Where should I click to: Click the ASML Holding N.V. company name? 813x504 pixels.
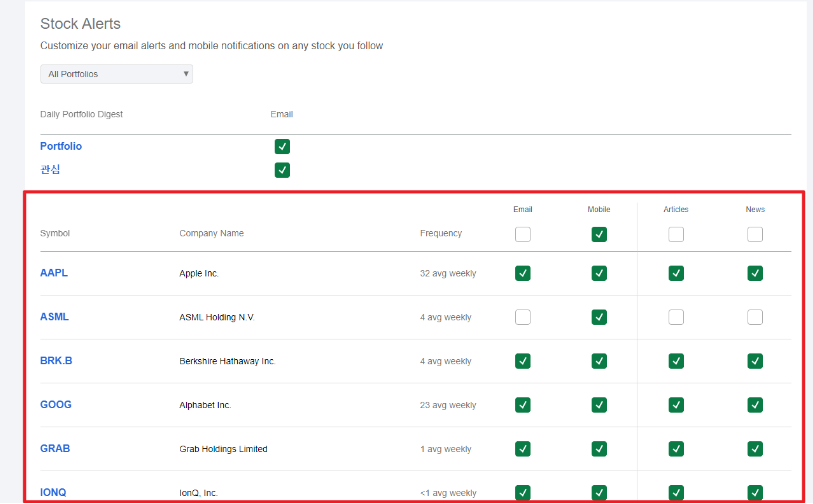217,317
